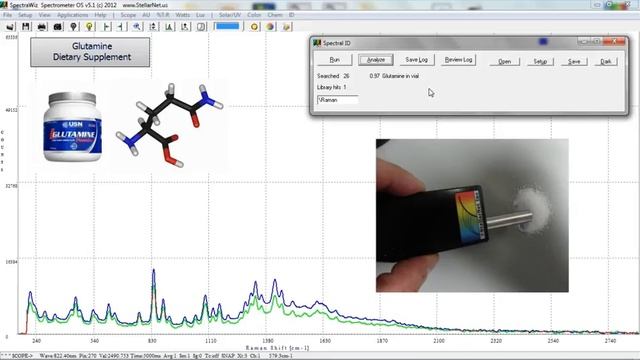Click the yellow light bulb toolbar icon

coord(89,27)
